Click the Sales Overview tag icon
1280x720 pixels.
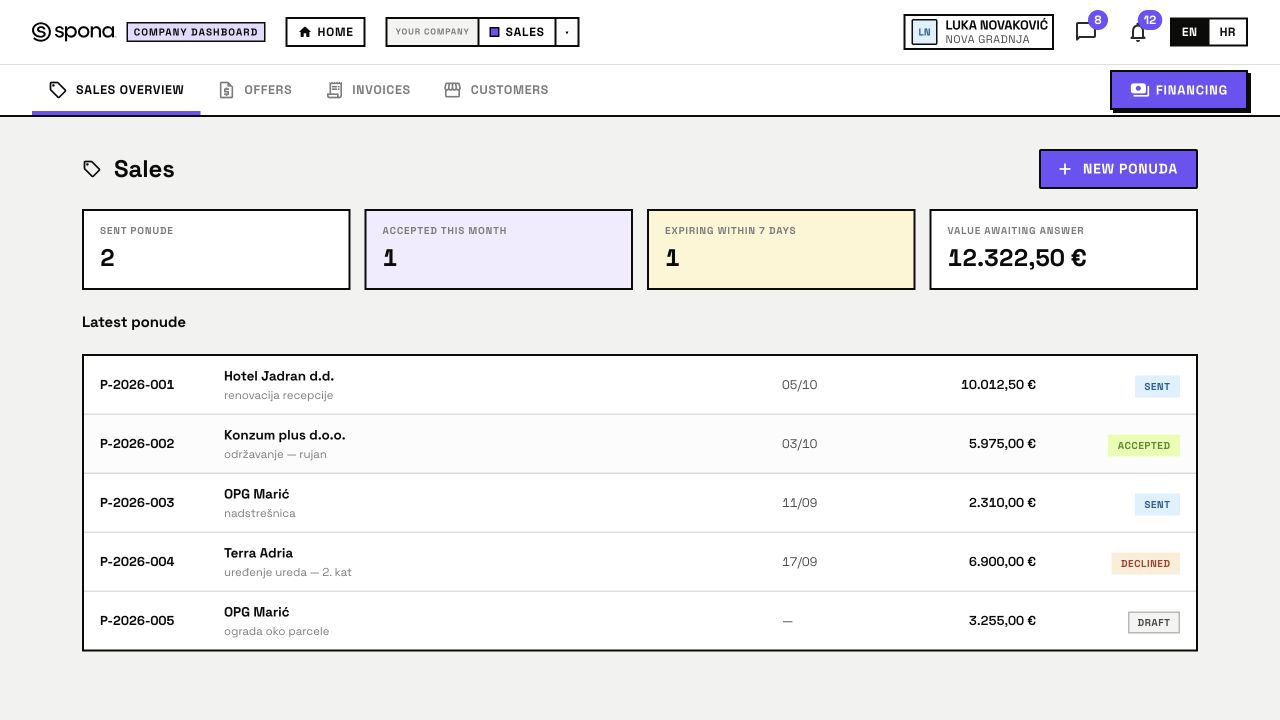point(58,90)
